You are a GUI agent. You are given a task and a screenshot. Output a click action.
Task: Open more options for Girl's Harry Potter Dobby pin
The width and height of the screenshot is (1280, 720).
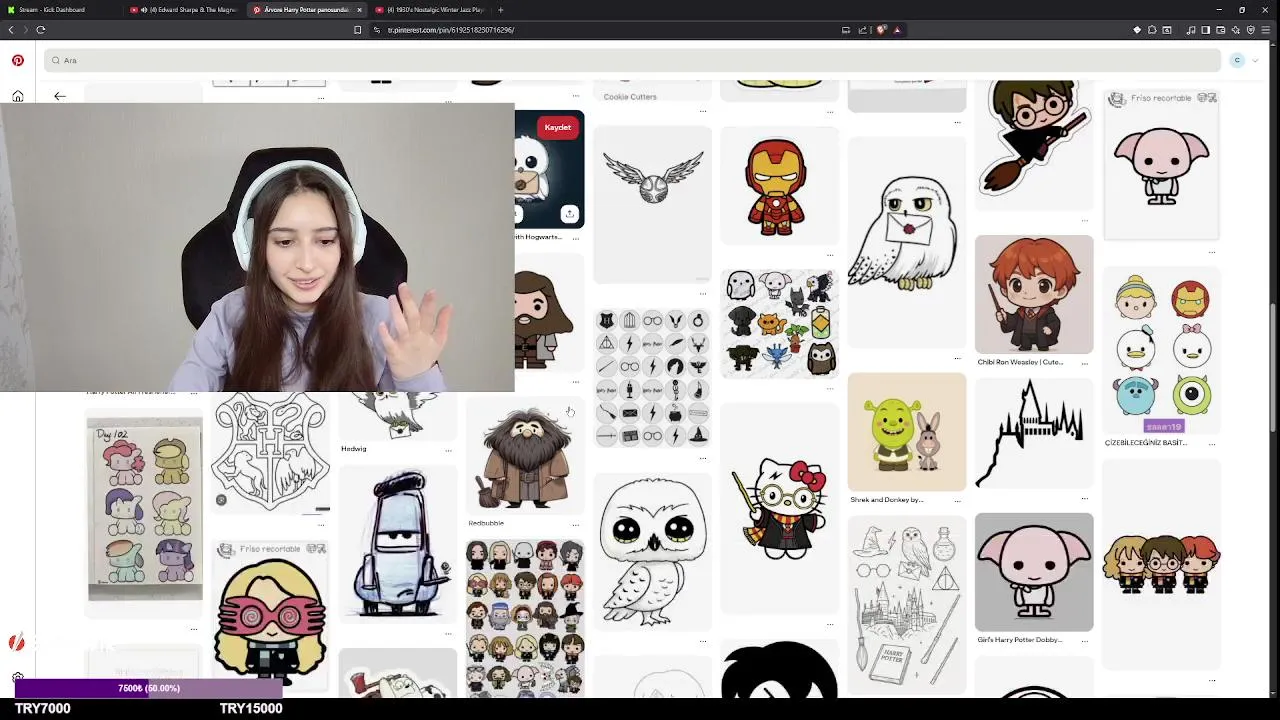(1084, 642)
